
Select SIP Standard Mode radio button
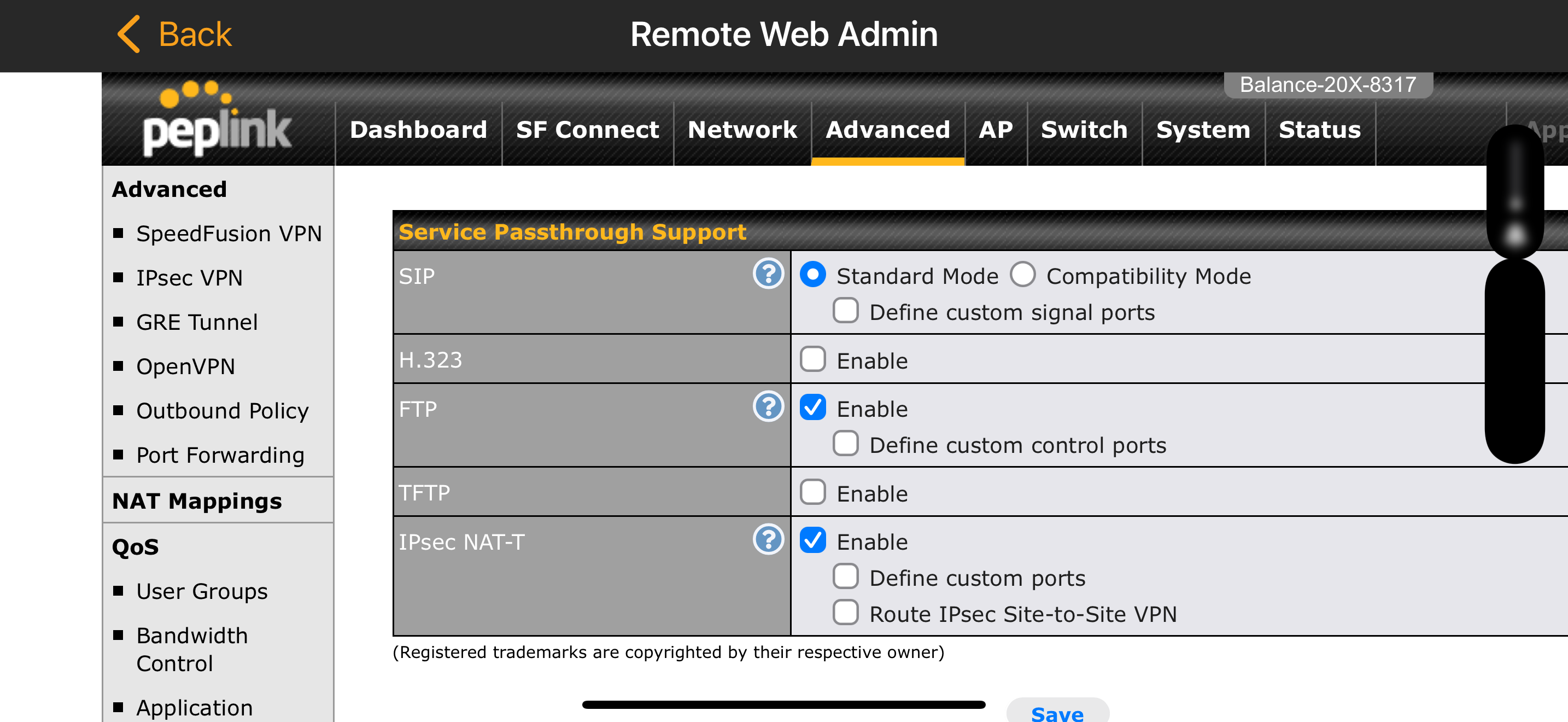point(812,275)
